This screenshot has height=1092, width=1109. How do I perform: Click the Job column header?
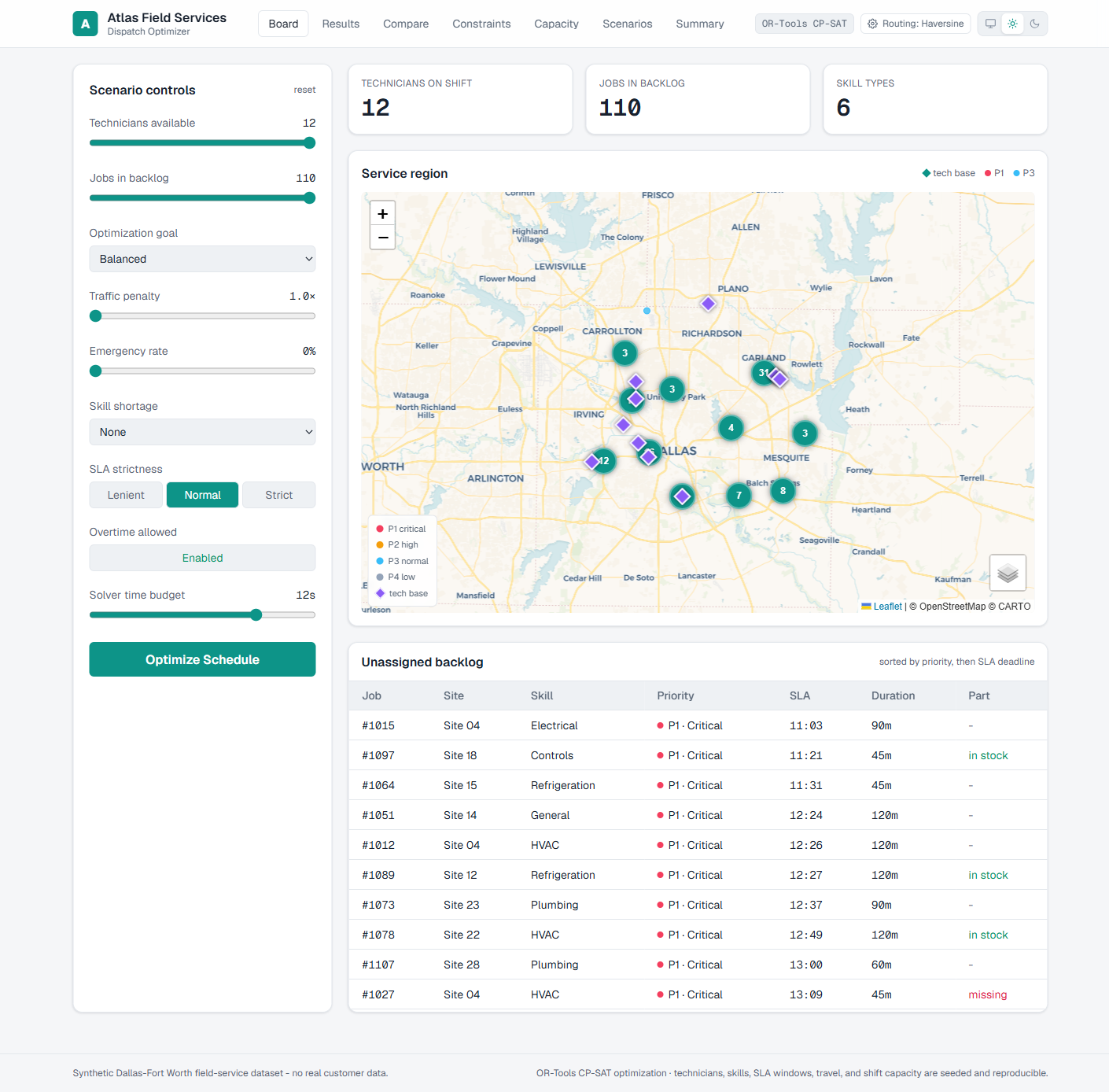(371, 695)
